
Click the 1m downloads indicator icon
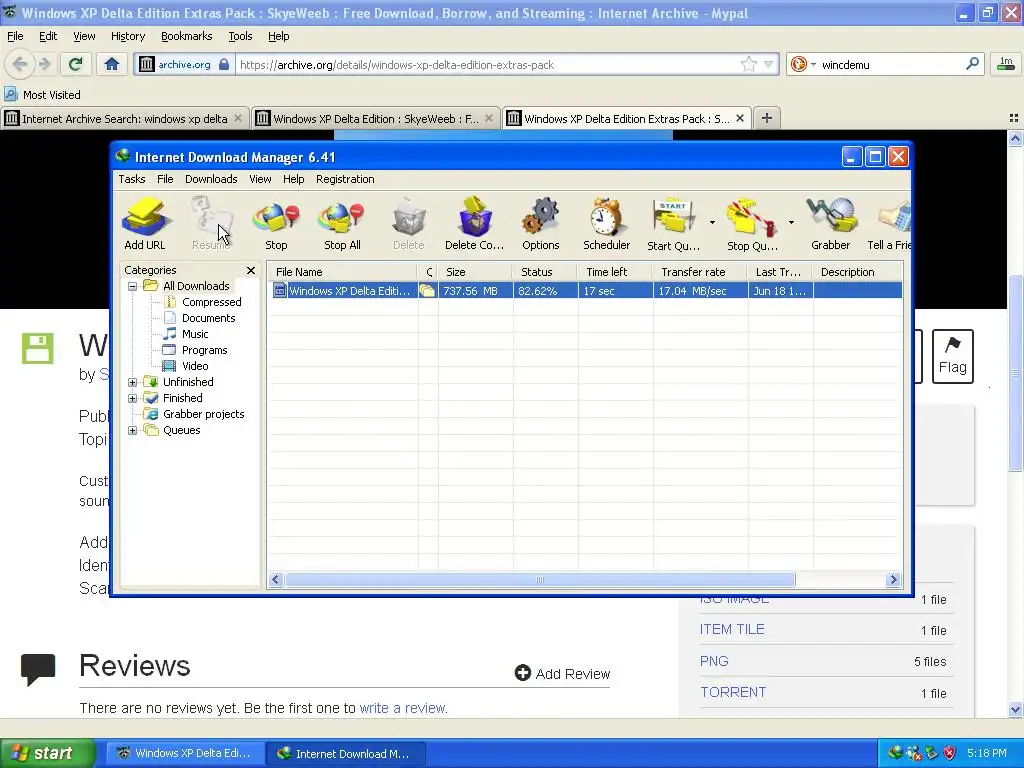(1006, 64)
